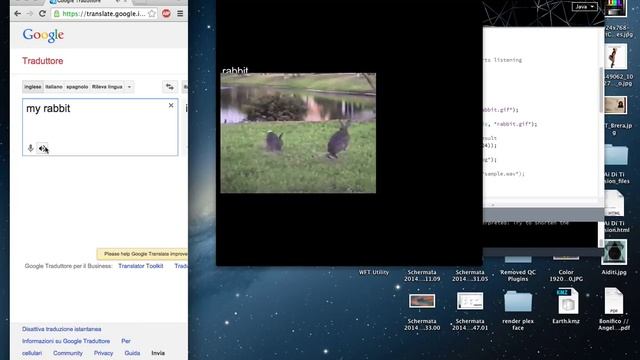
Task: Open 'Informazioni su Google Traduttore' link
Action: pos(66,341)
